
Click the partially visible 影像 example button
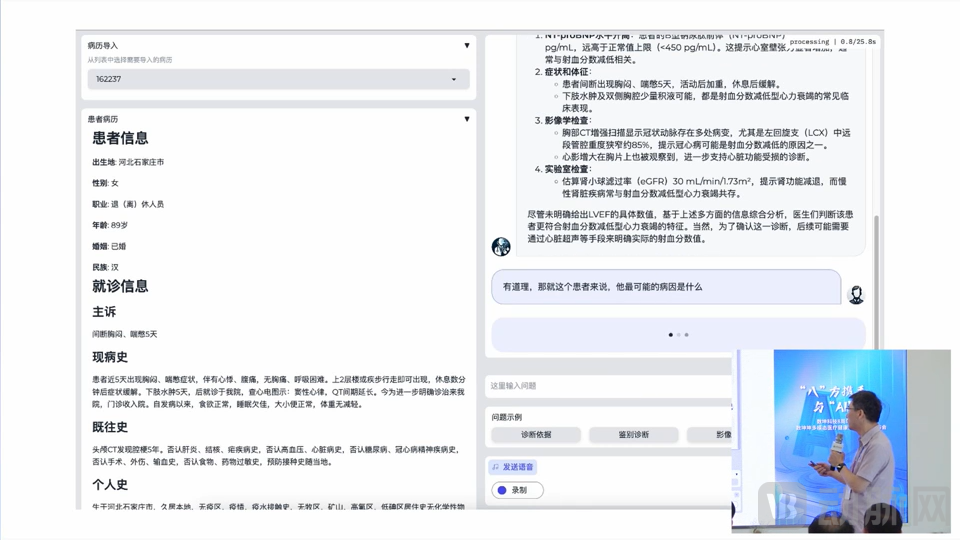(710, 435)
